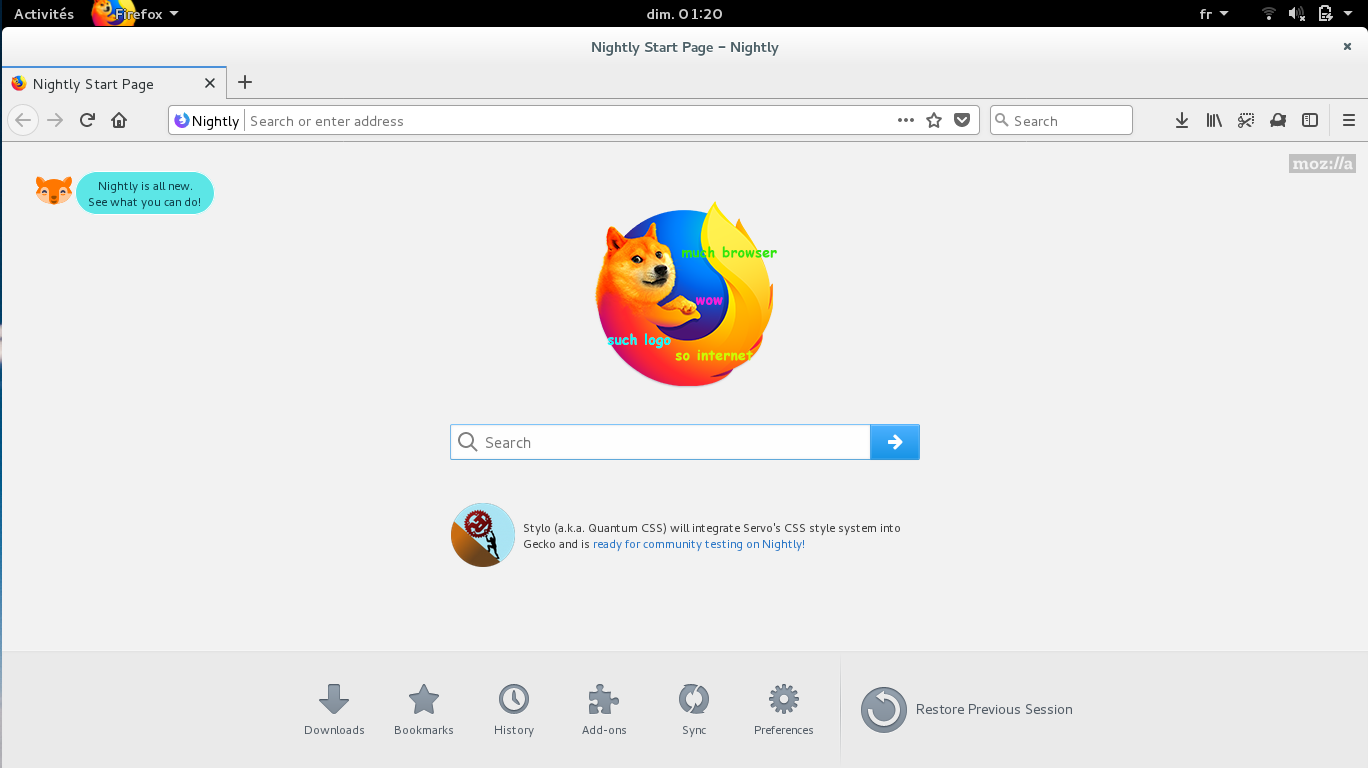Open the clock calendar dim. 01:20

point(685,14)
